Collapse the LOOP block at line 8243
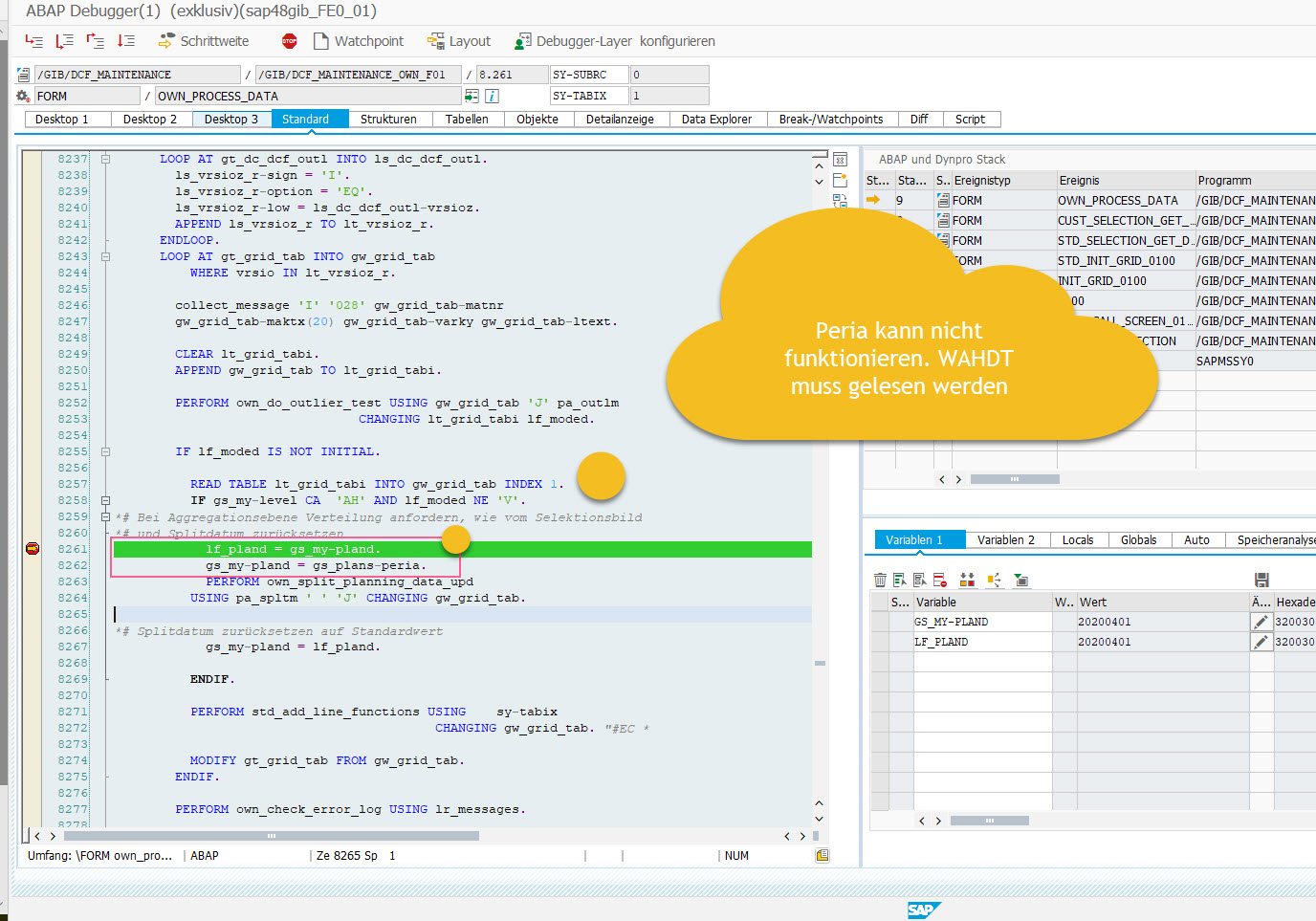1316x921 pixels. pos(106,256)
